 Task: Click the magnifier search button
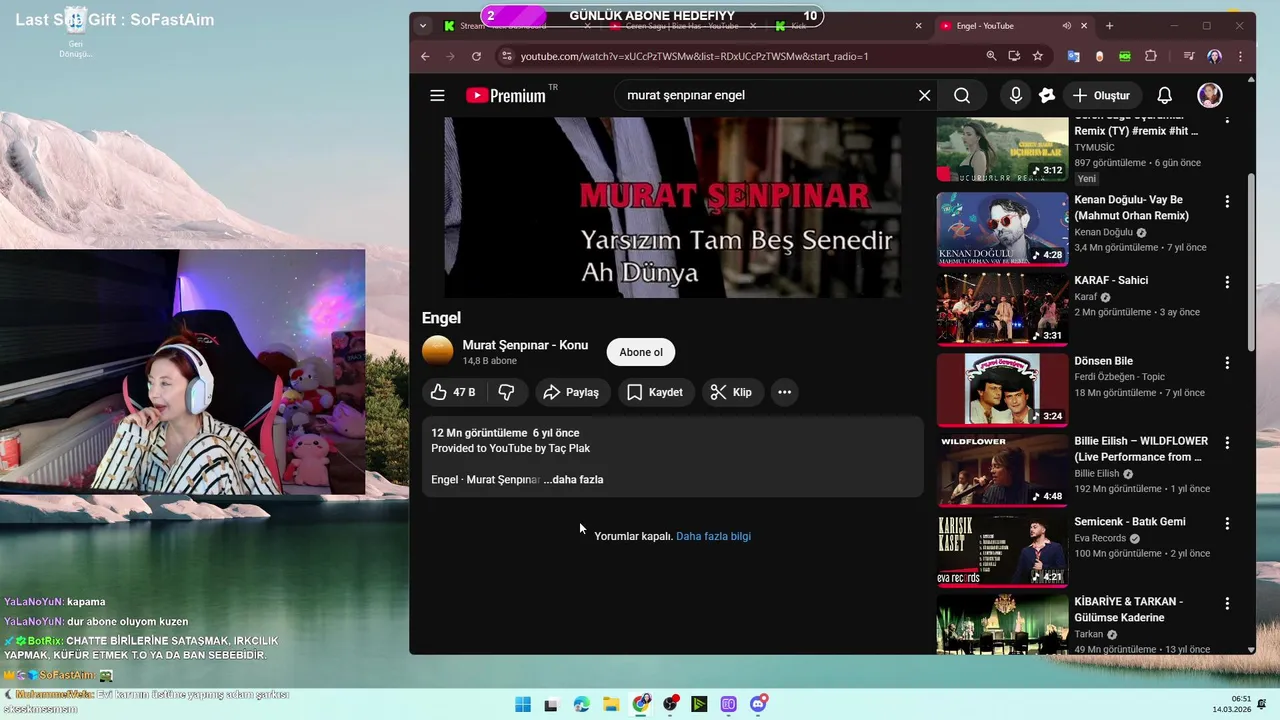point(962,95)
